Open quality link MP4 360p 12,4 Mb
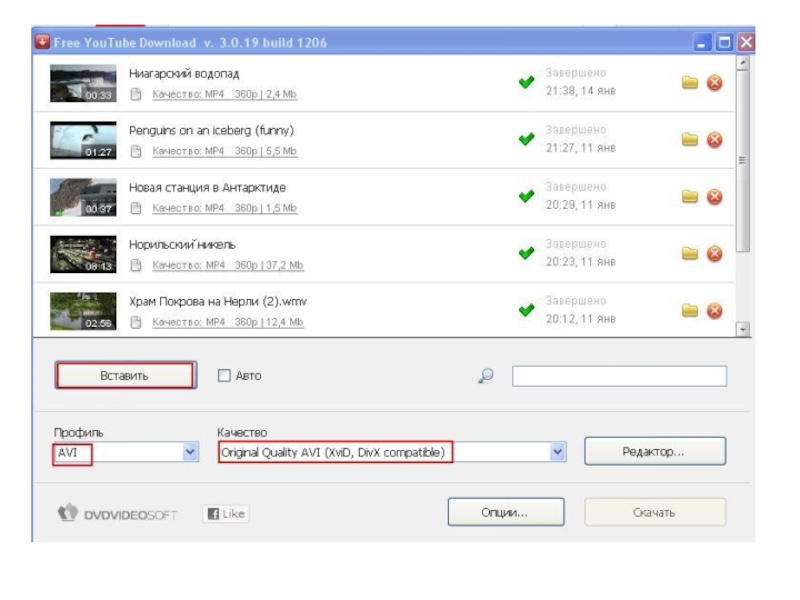This screenshot has height=600, width=800. pos(228,322)
